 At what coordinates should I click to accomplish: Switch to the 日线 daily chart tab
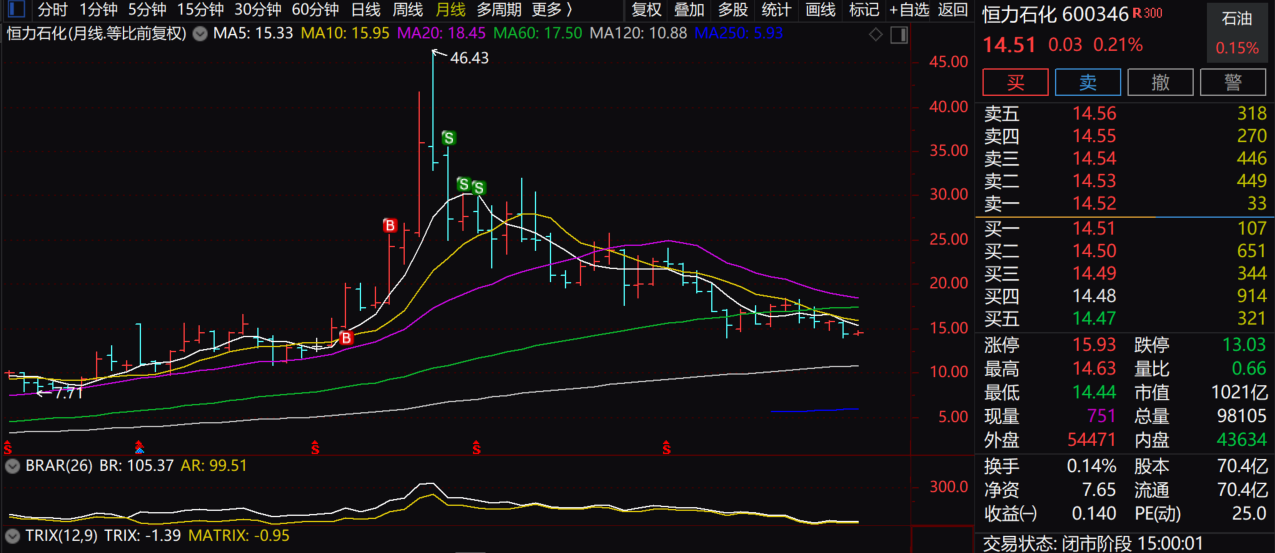pyautogui.click(x=365, y=10)
